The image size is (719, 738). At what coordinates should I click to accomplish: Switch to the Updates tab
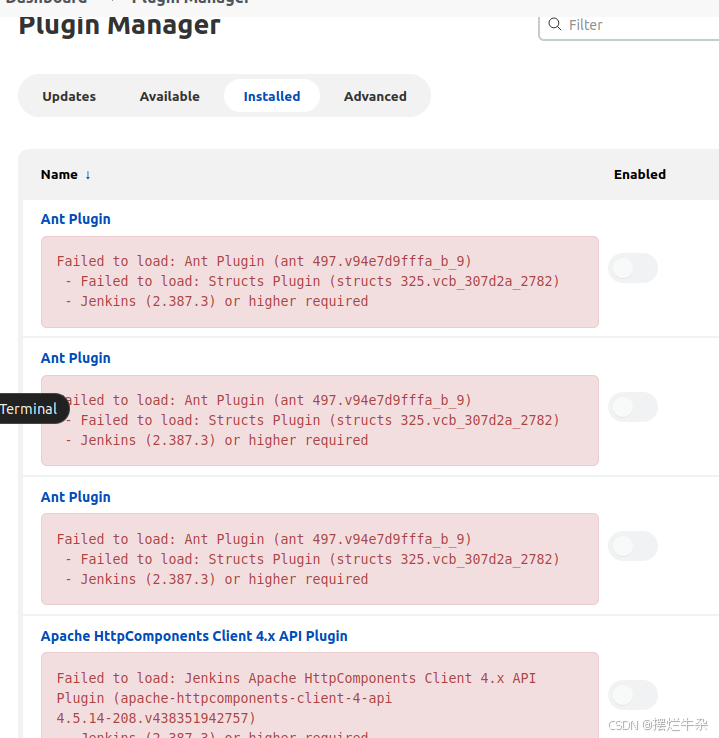point(69,96)
